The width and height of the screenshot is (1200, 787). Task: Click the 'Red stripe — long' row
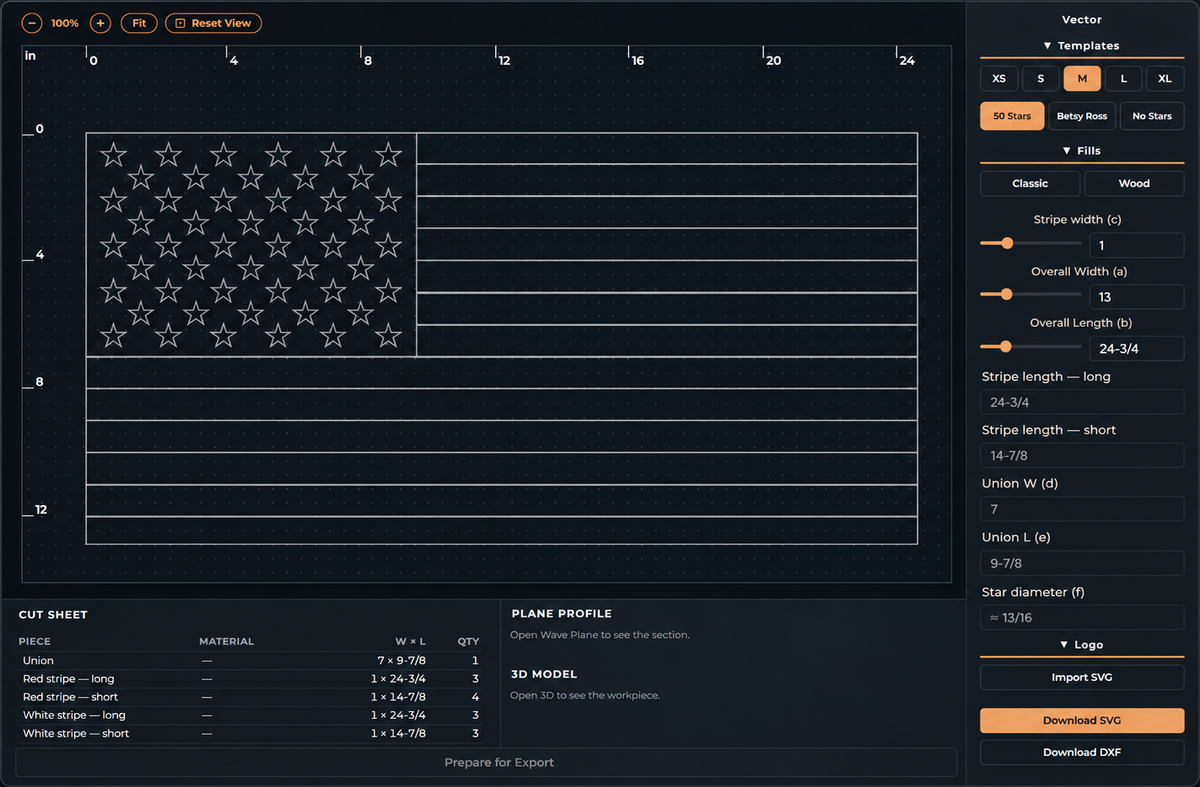point(250,679)
